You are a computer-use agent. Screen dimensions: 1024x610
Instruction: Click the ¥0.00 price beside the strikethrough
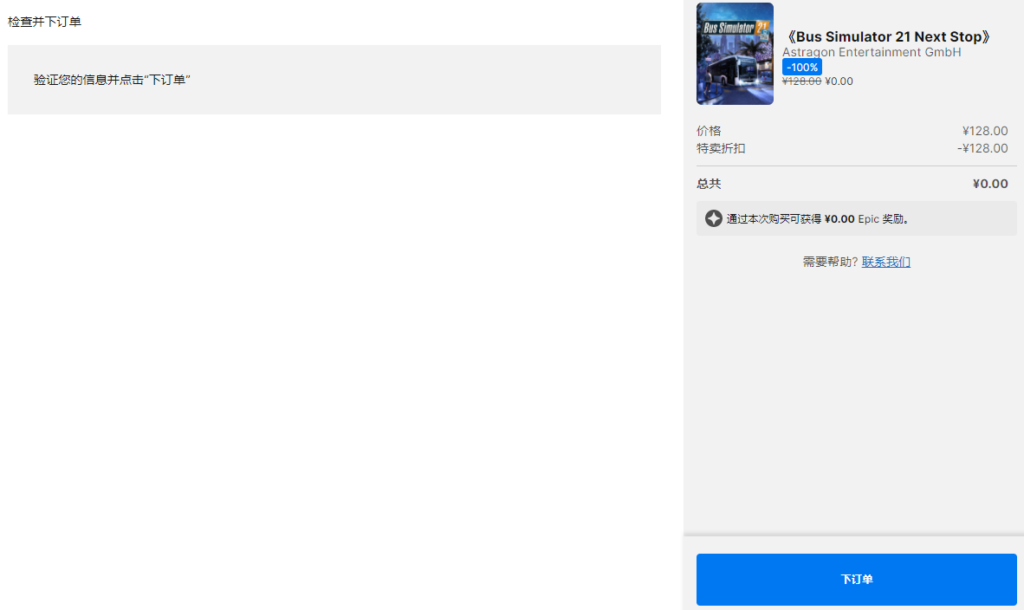tap(839, 81)
